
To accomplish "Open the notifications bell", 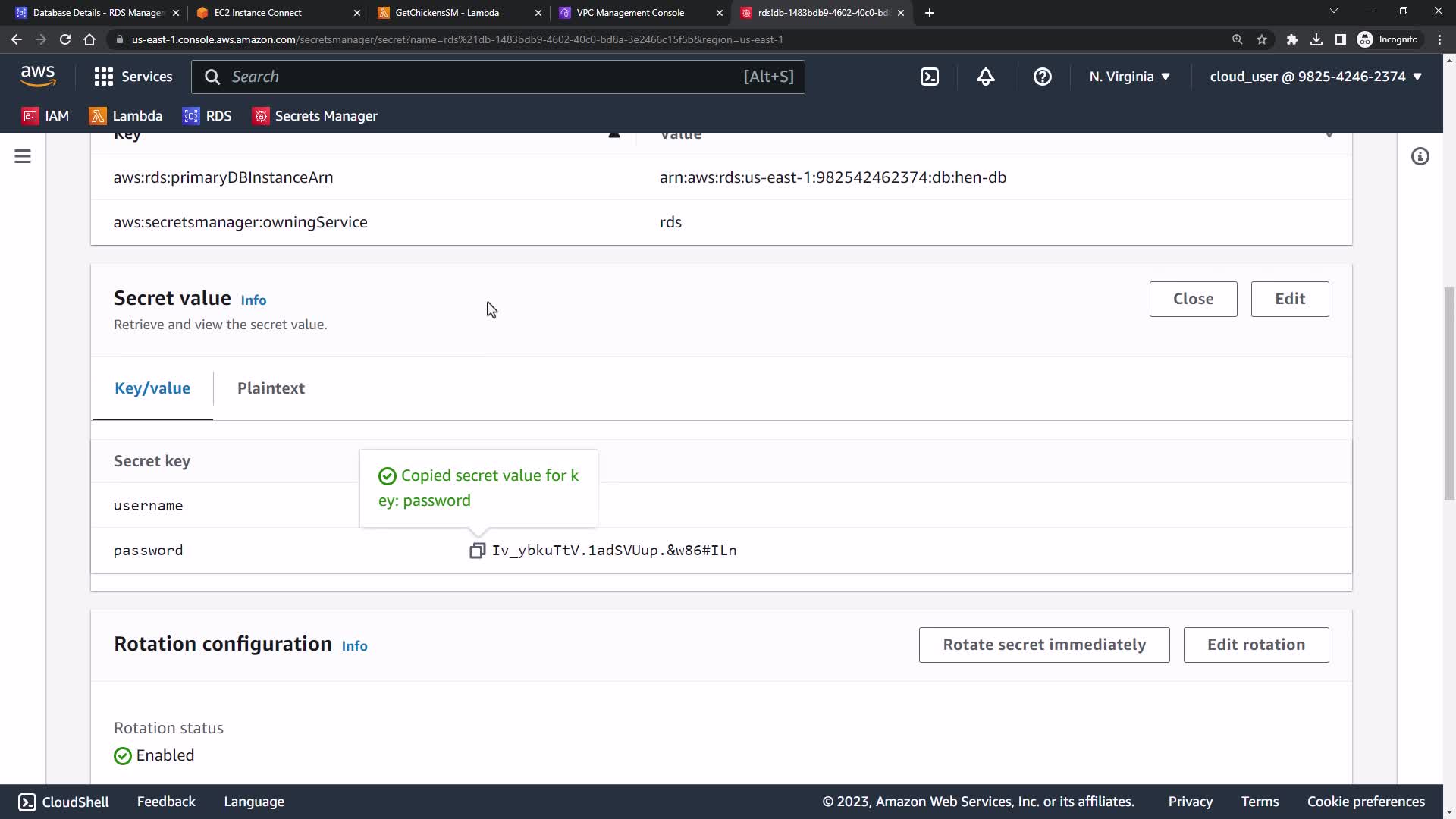I will [985, 77].
